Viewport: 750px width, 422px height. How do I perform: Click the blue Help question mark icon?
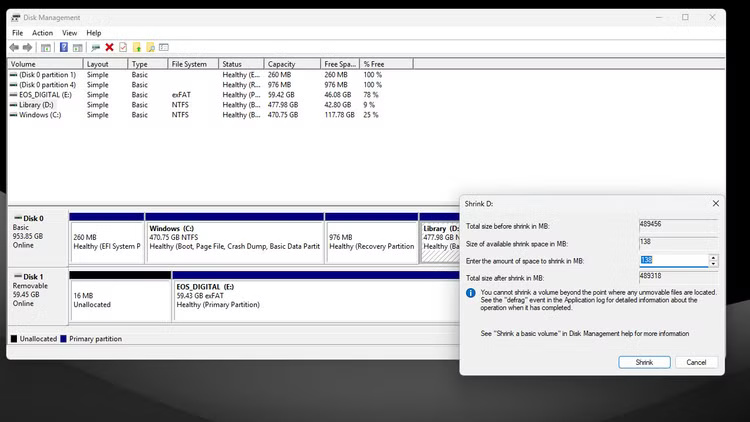click(63, 47)
